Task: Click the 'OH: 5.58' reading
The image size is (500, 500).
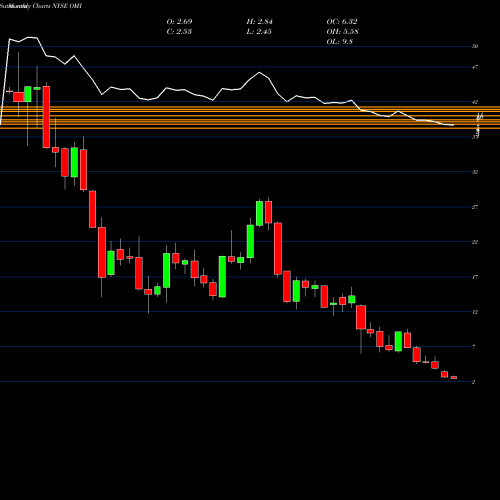Action: click(342, 32)
